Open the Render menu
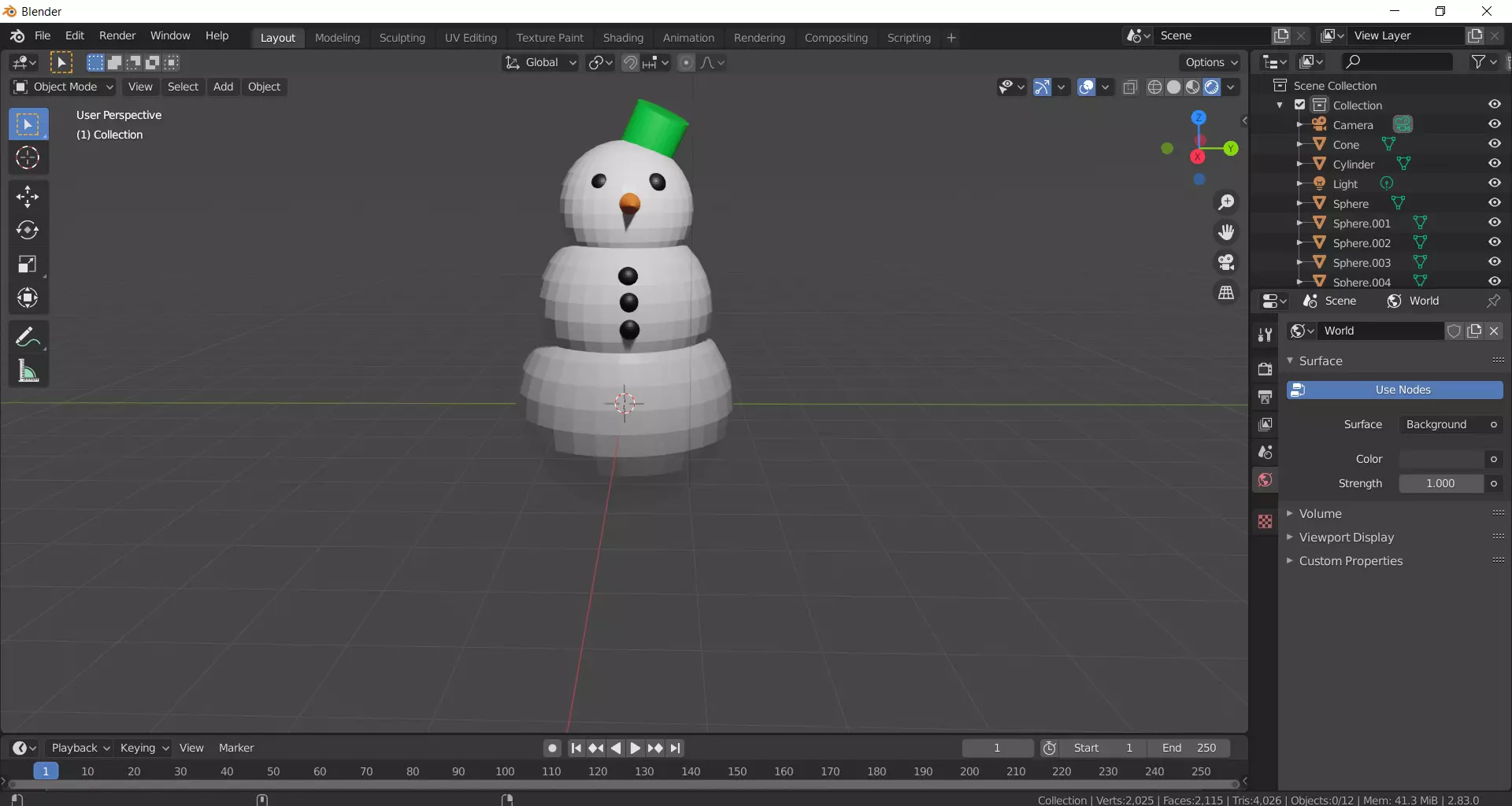Image resolution: width=1512 pixels, height=806 pixels. [x=117, y=36]
